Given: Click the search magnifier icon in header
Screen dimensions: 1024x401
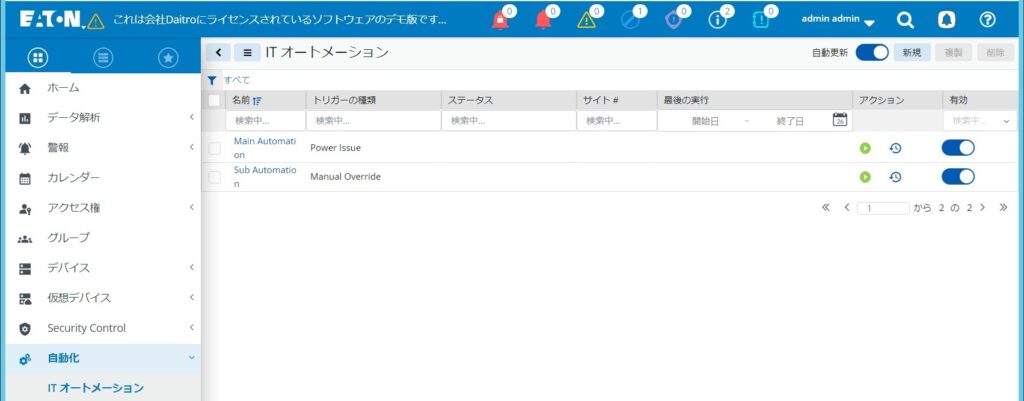Looking at the screenshot, I should 905,21.
